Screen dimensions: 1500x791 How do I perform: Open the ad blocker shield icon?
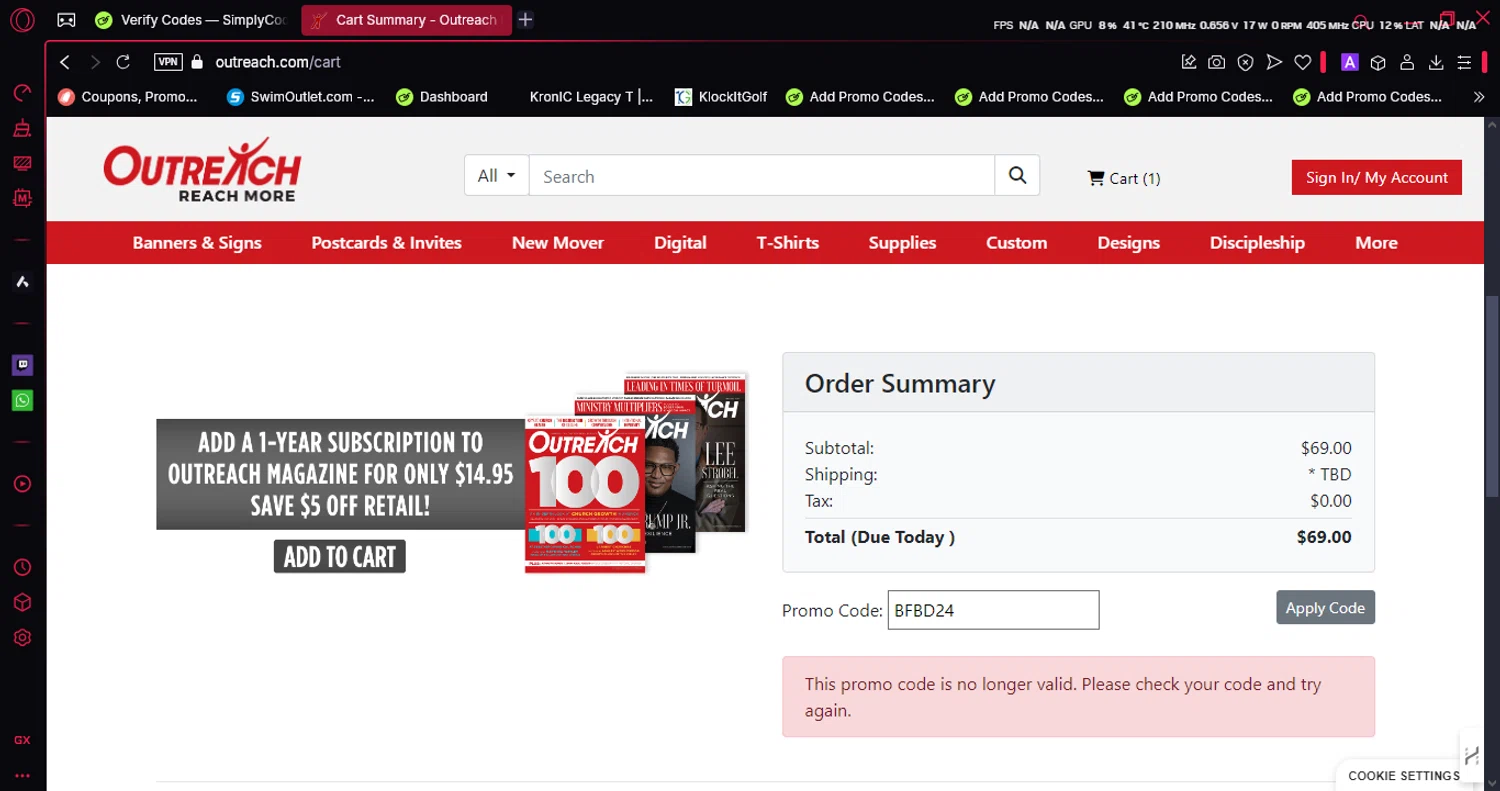[1245, 62]
